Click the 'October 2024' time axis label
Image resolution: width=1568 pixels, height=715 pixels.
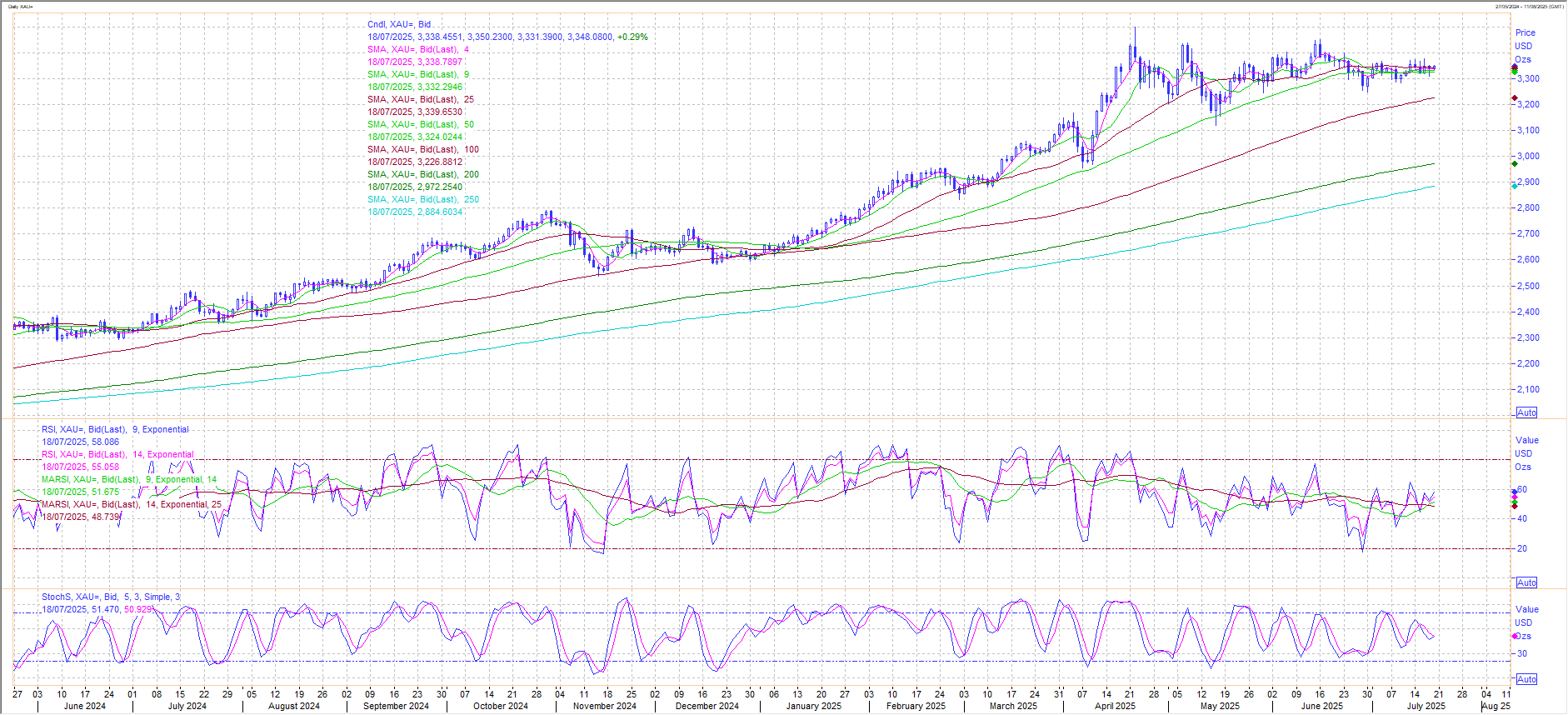501,706
